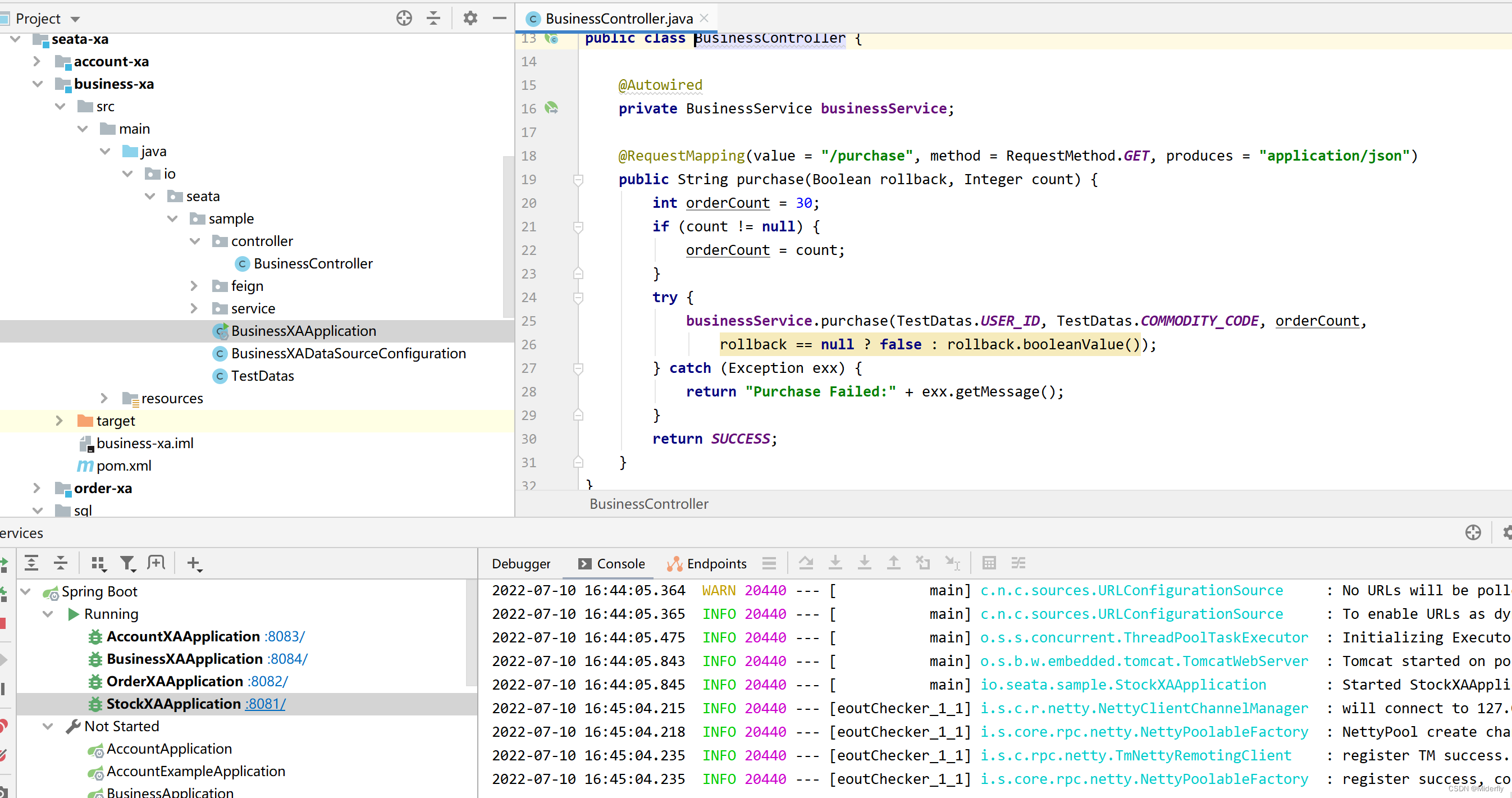
Task: Click Services panel target icon at right
Action: pos(1473,532)
